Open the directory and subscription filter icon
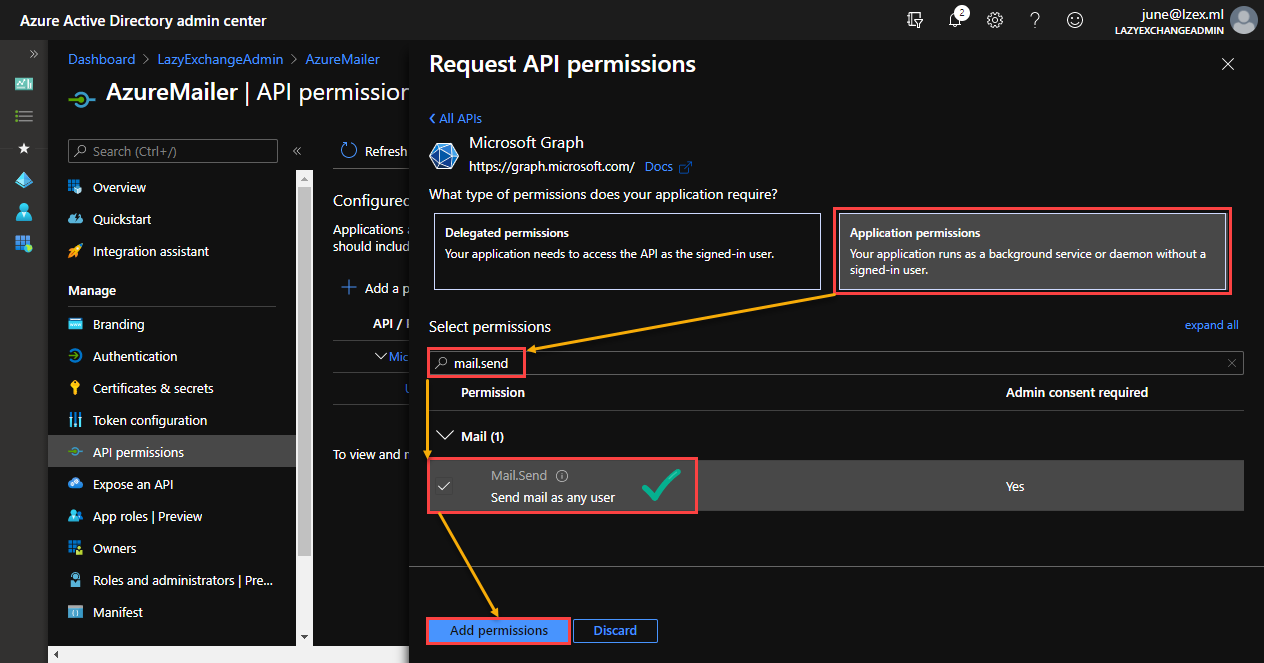This screenshot has width=1264, height=663. pyautogui.click(x=913, y=20)
